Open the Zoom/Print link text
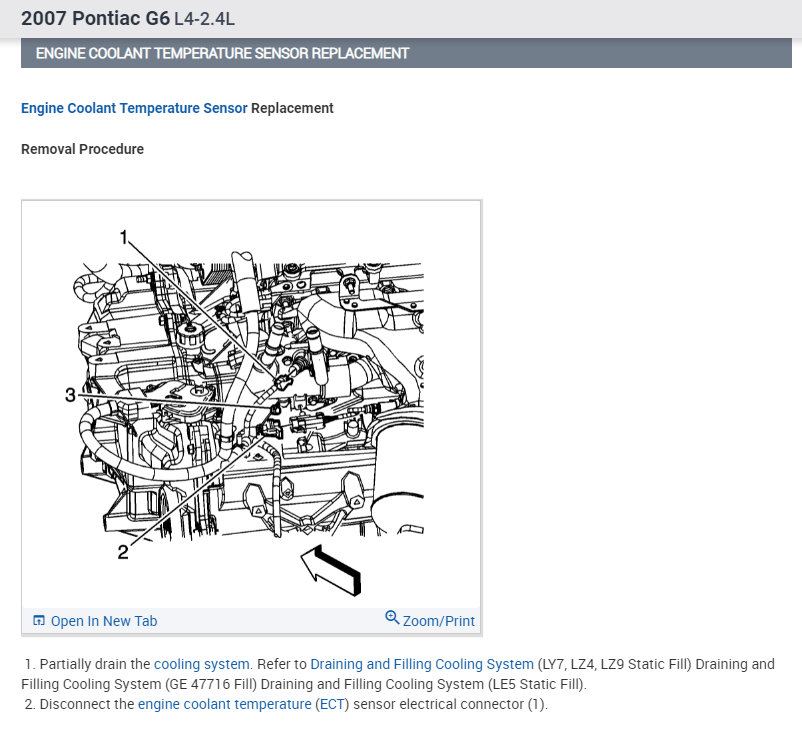802x731 pixels. pos(438,621)
